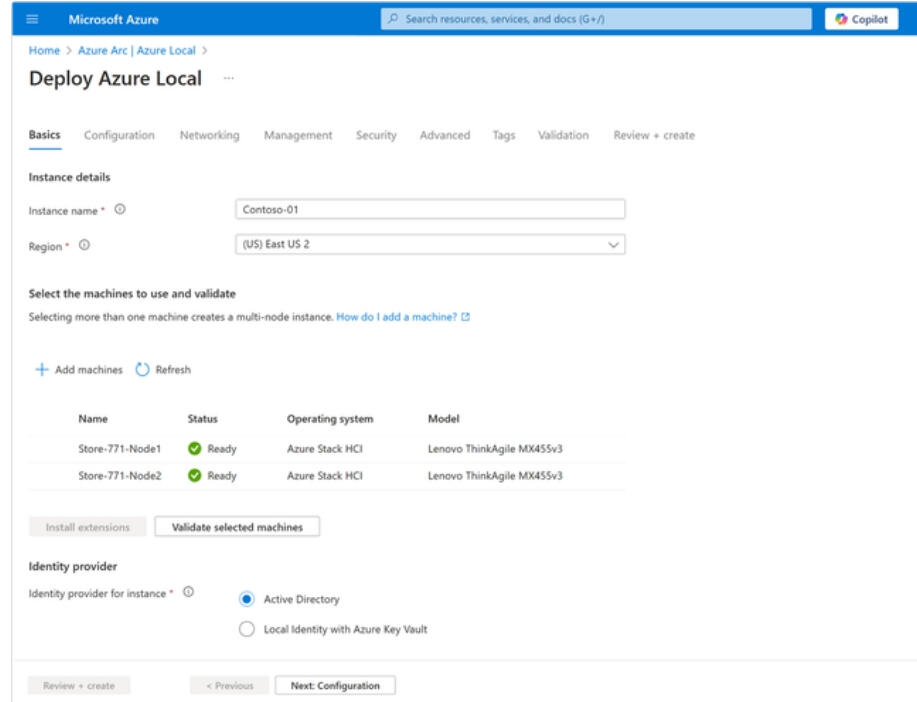Open the hamburger portal menu
917x702 pixels.
point(32,19)
